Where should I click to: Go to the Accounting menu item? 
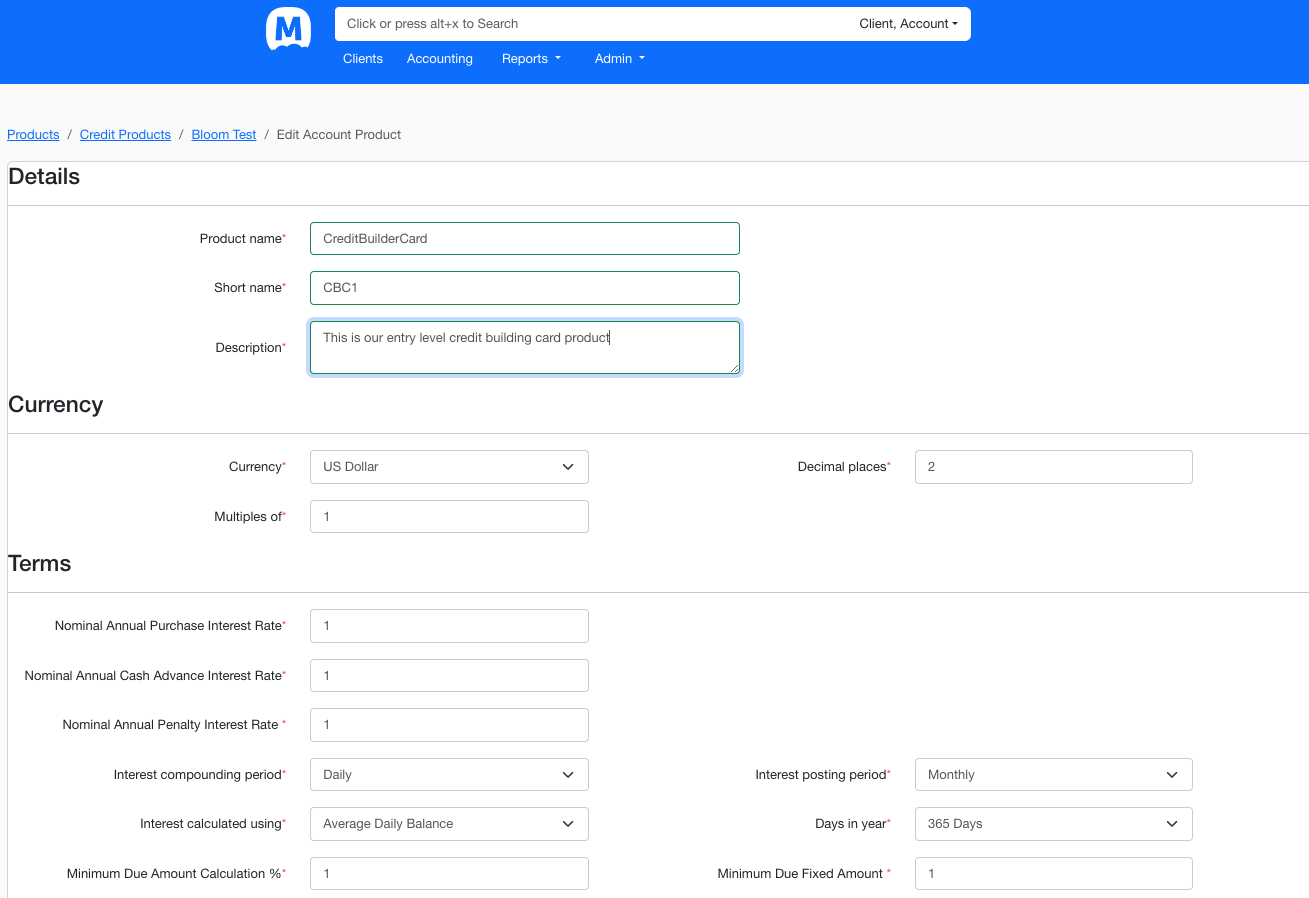coord(439,59)
